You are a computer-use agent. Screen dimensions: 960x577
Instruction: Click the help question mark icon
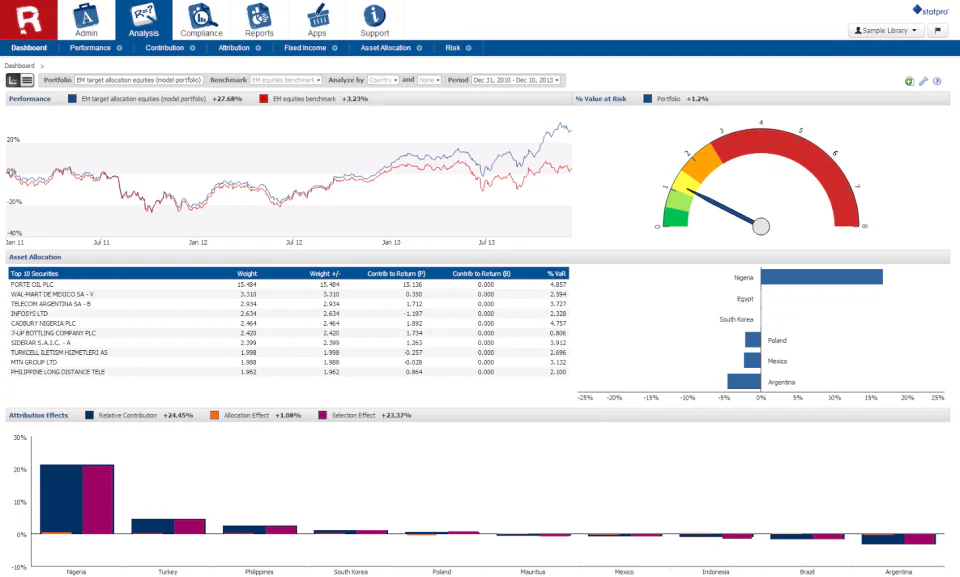[x=937, y=81]
